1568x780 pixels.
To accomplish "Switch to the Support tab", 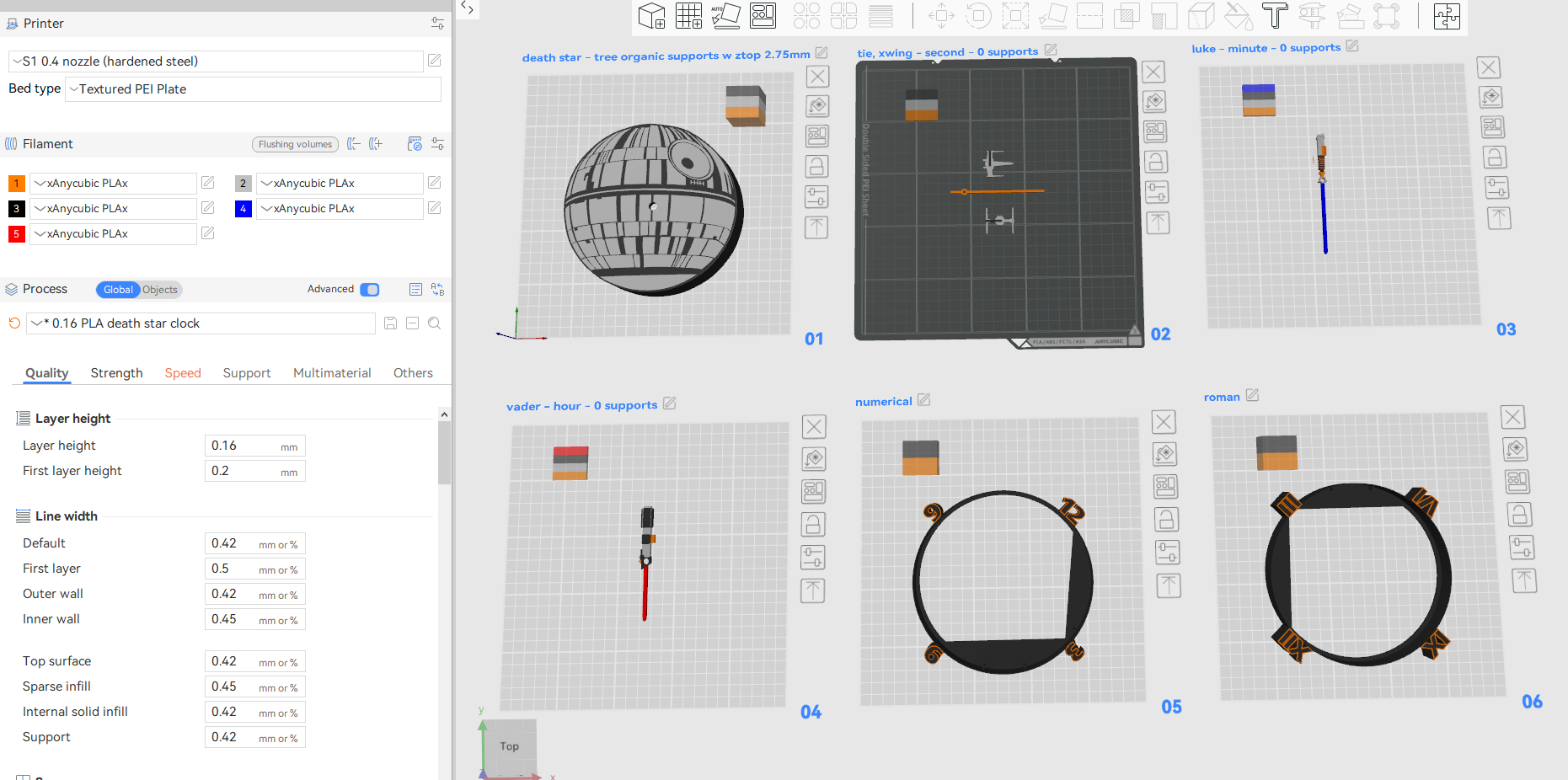I will 247,373.
